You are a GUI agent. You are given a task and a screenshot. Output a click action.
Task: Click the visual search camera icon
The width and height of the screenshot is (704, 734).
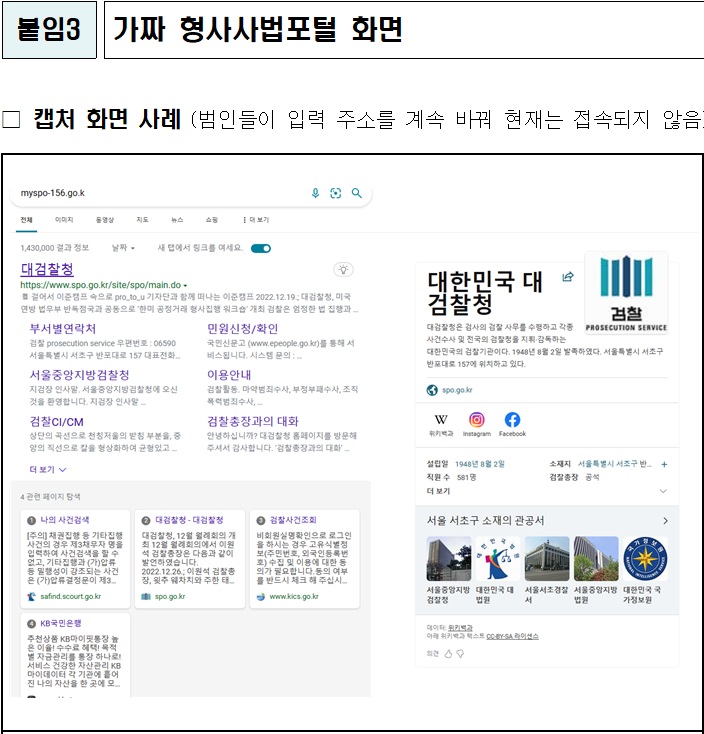point(336,193)
